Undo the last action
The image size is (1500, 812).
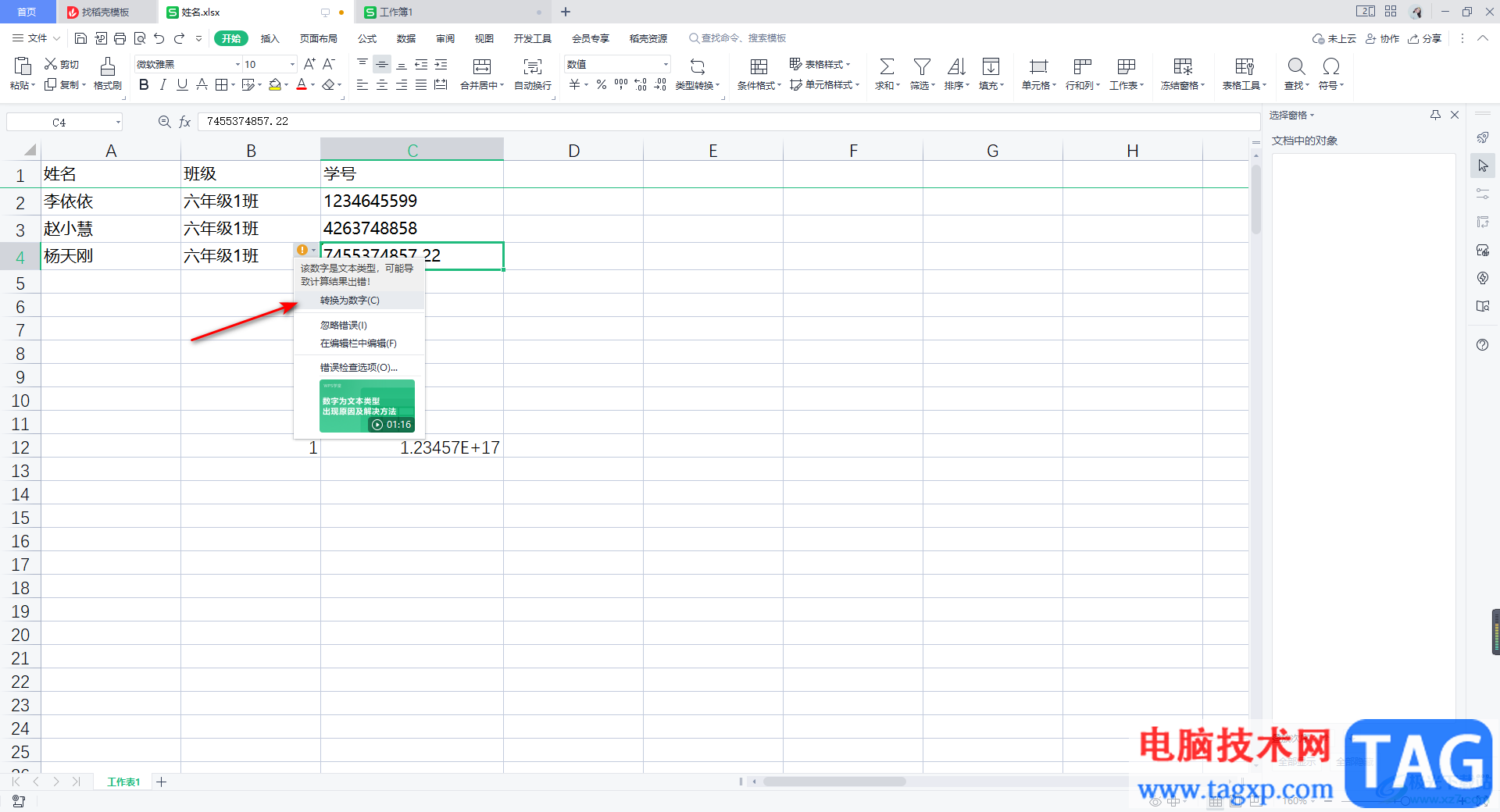point(159,38)
